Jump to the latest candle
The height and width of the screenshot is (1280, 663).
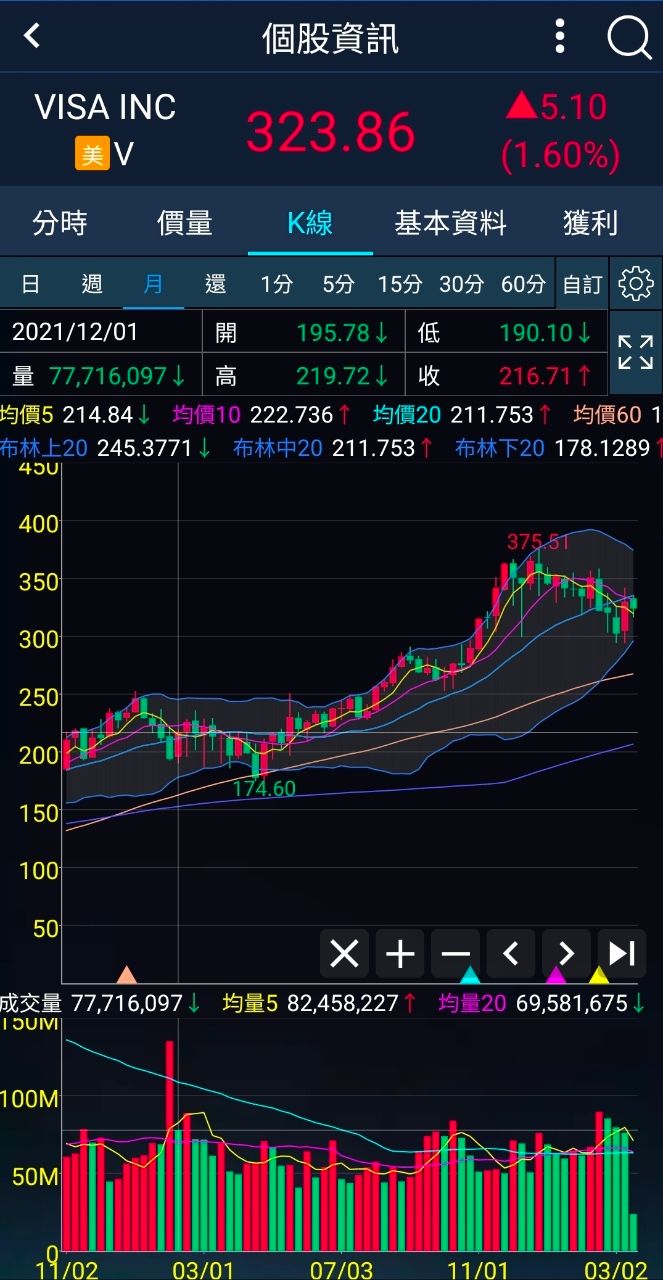click(622, 953)
